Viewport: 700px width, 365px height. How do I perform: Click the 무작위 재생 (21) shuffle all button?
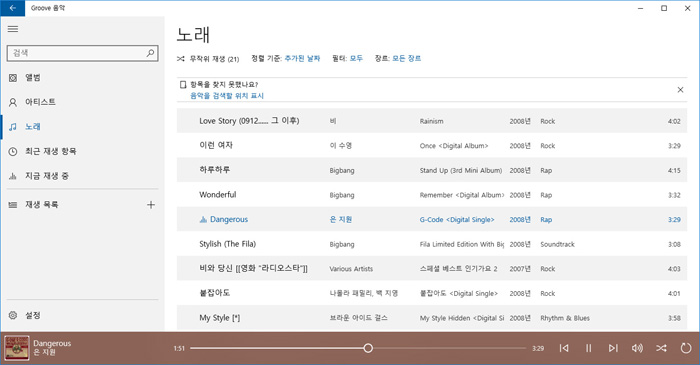coord(208,58)
